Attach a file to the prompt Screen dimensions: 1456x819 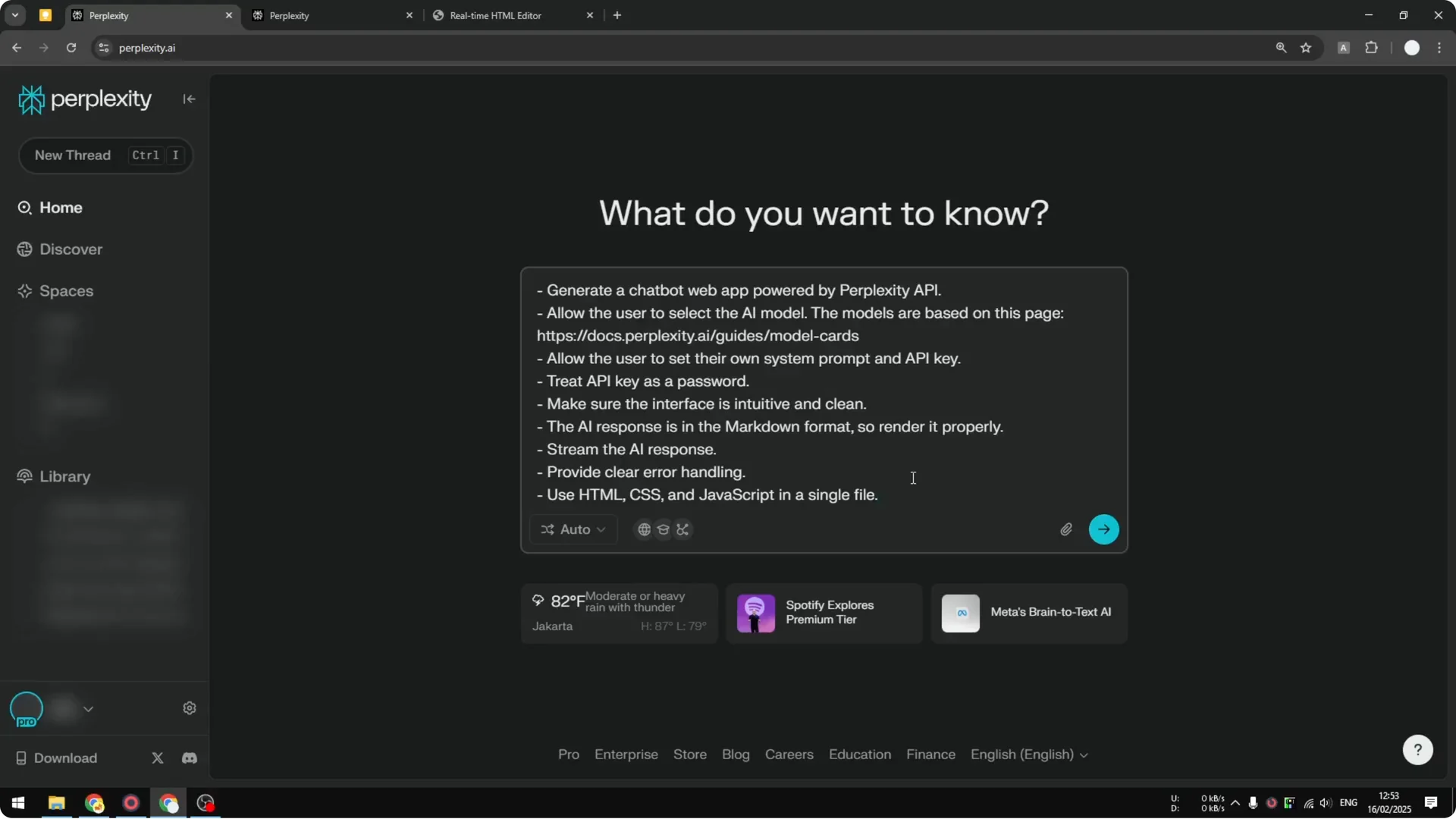pyautogui.click(x=1065, y=529)
